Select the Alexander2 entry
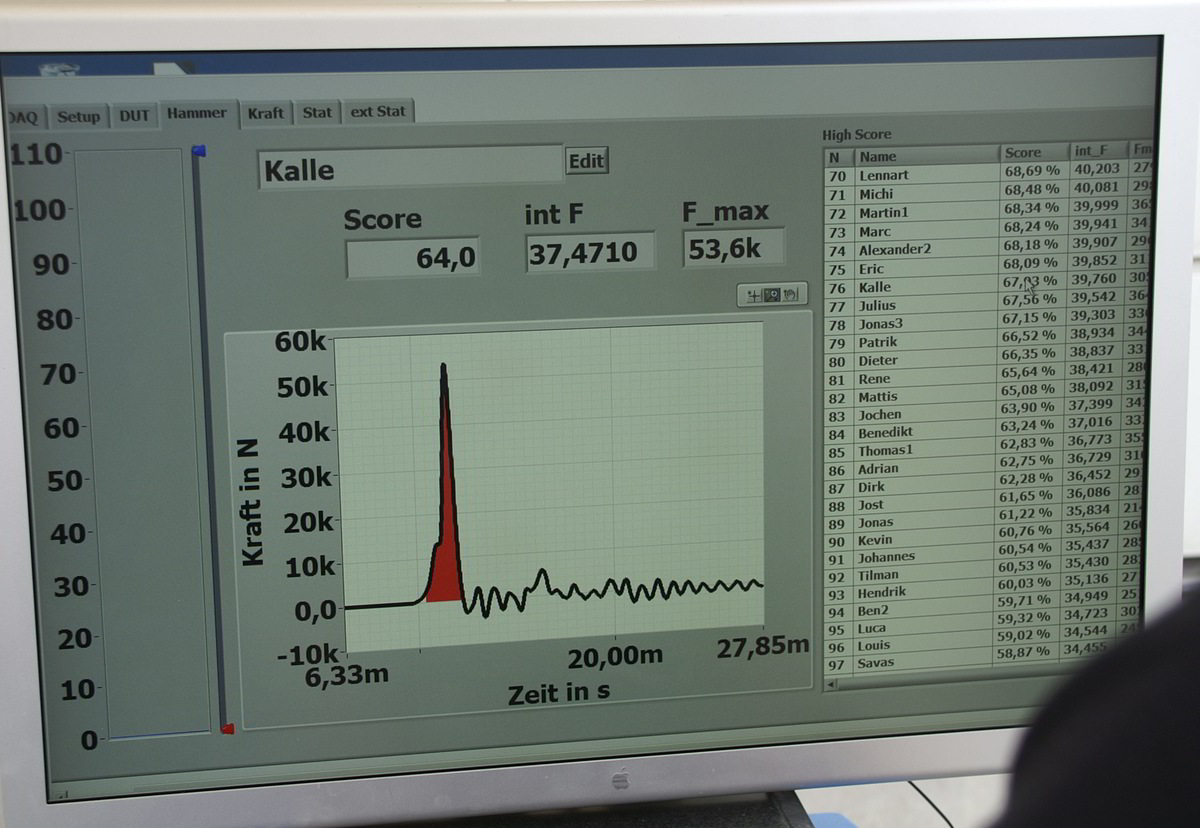The width and height of the screenshot is (1200, 828). [895, 250]
